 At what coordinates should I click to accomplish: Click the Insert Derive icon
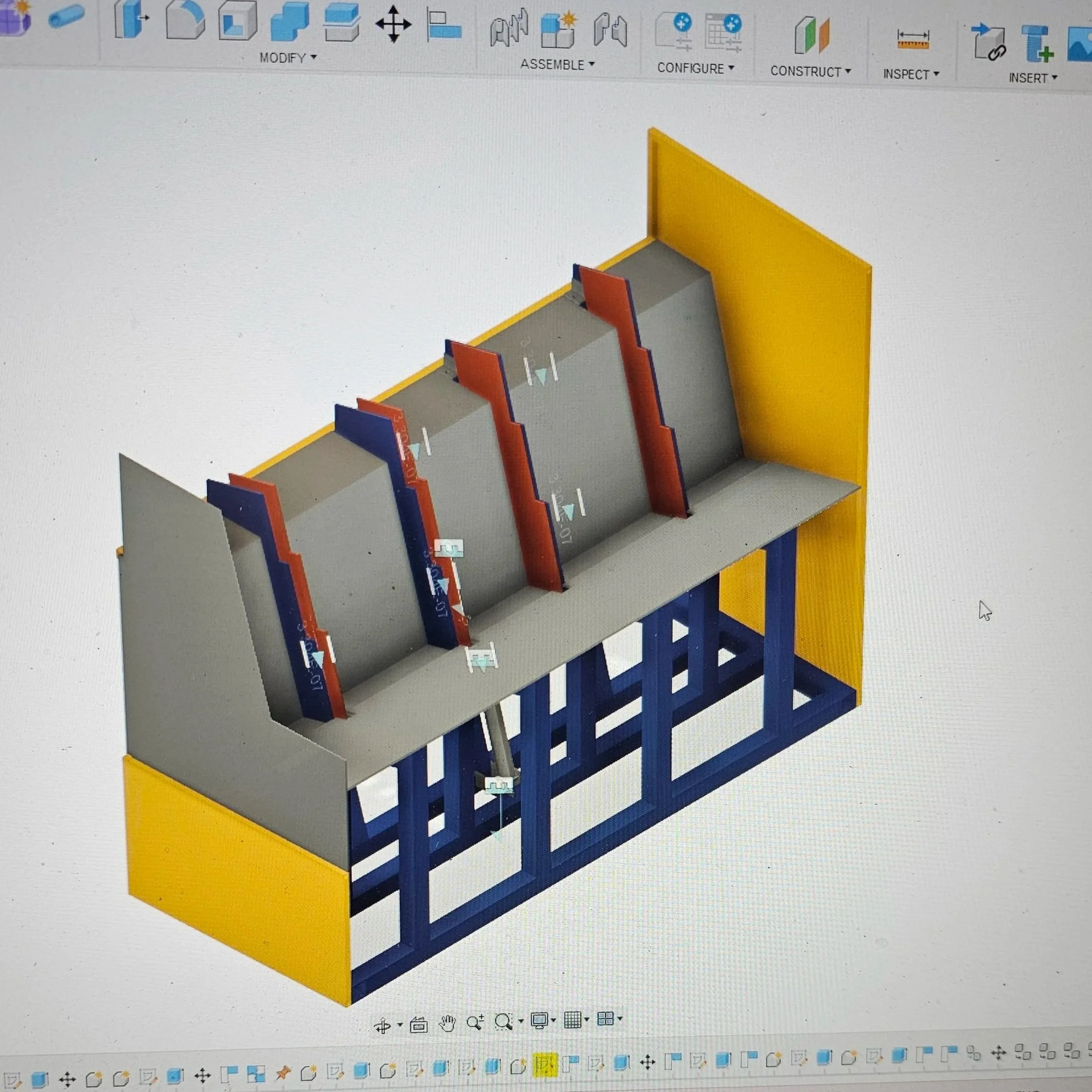coord(989,43)
